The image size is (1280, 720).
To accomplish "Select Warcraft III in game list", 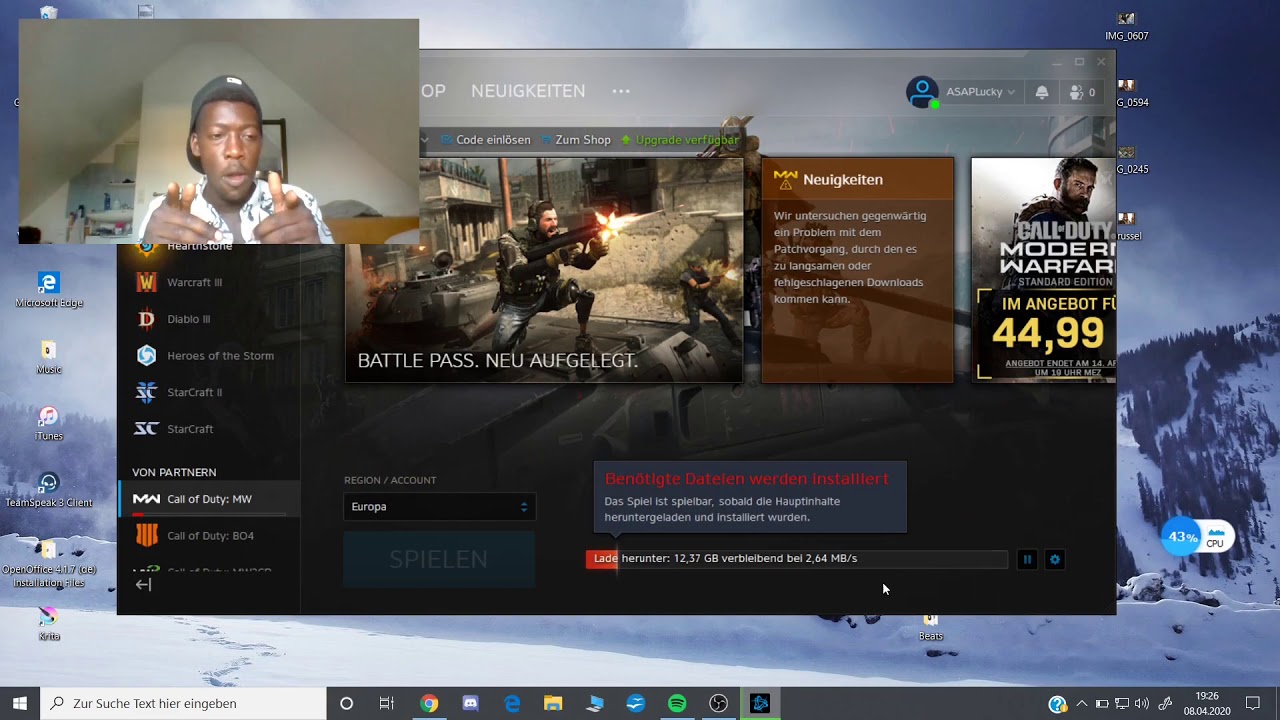I will [x=209, y=282].
